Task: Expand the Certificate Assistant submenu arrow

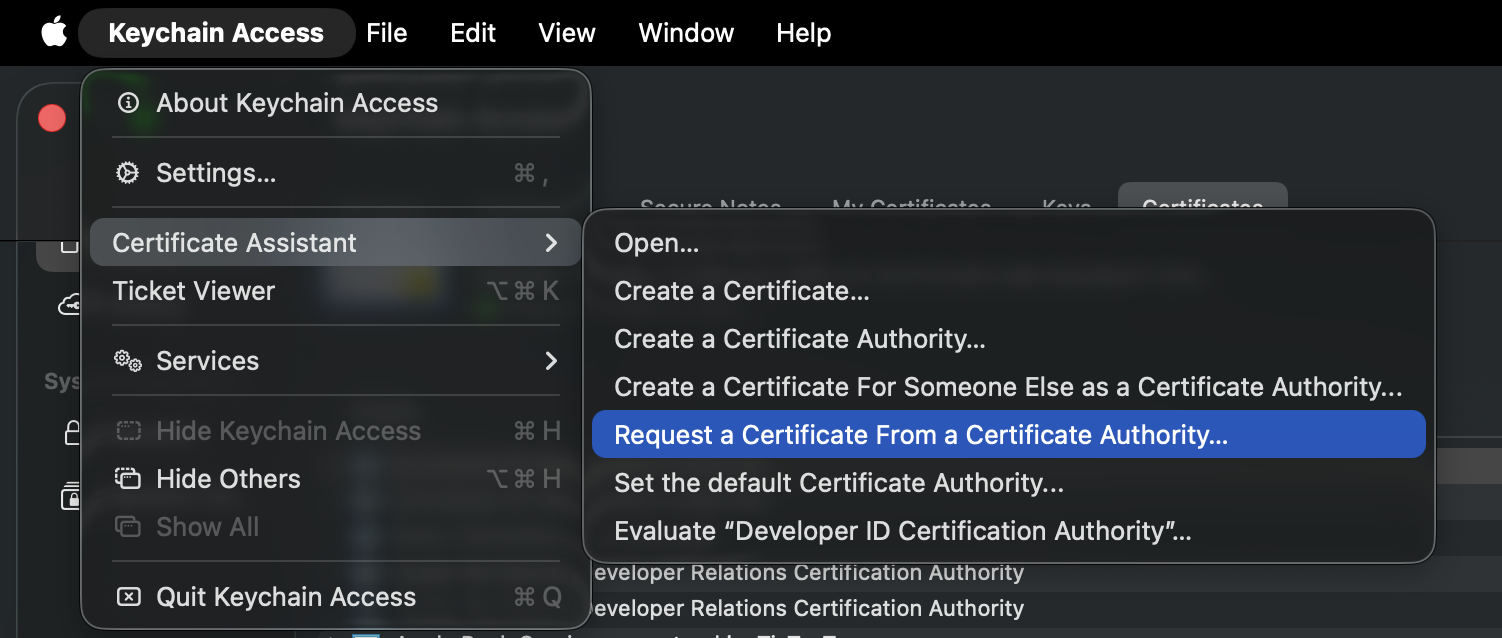Action: tap(552, 242)
